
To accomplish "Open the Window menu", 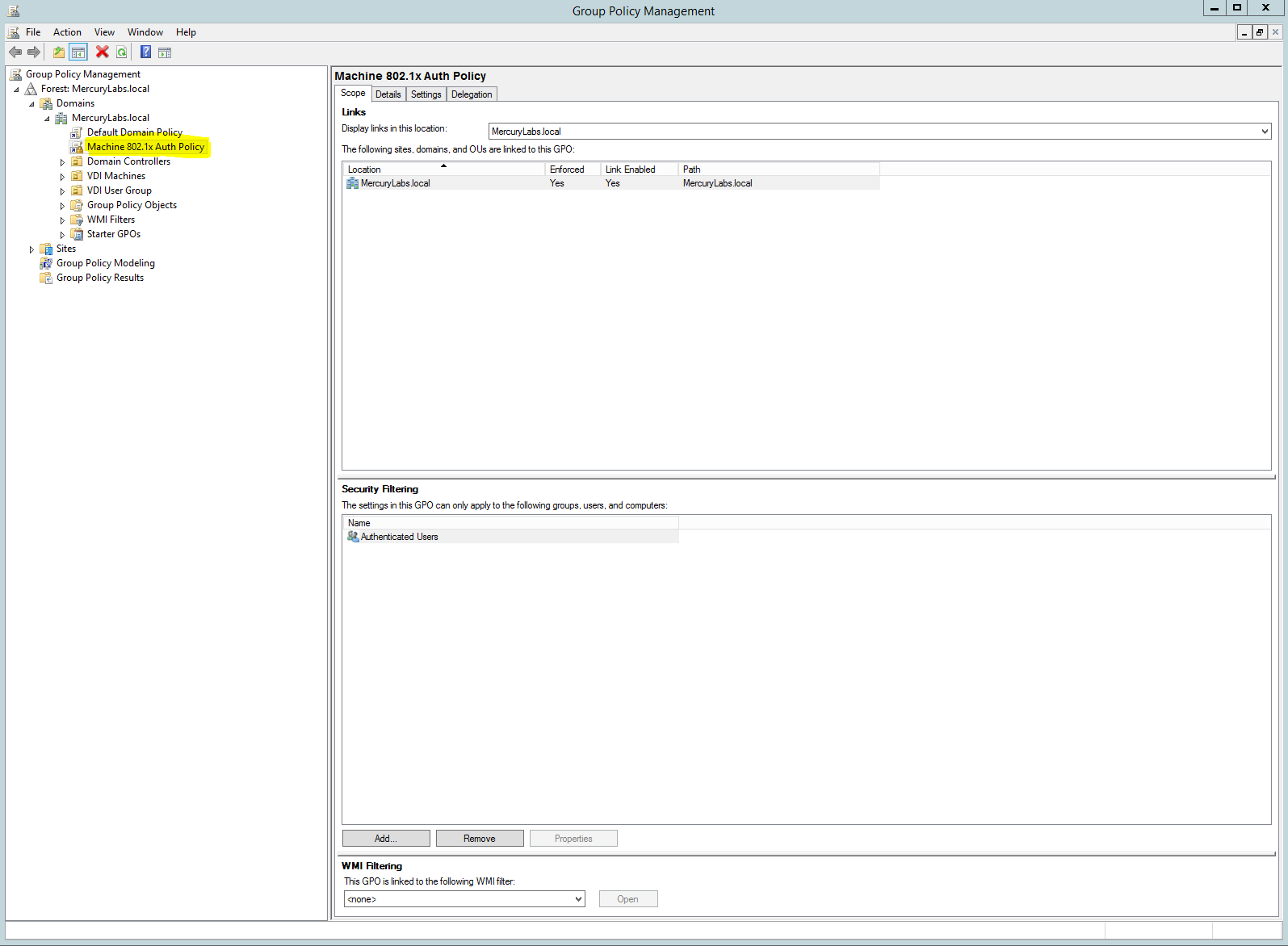I will tap(145, 32).
